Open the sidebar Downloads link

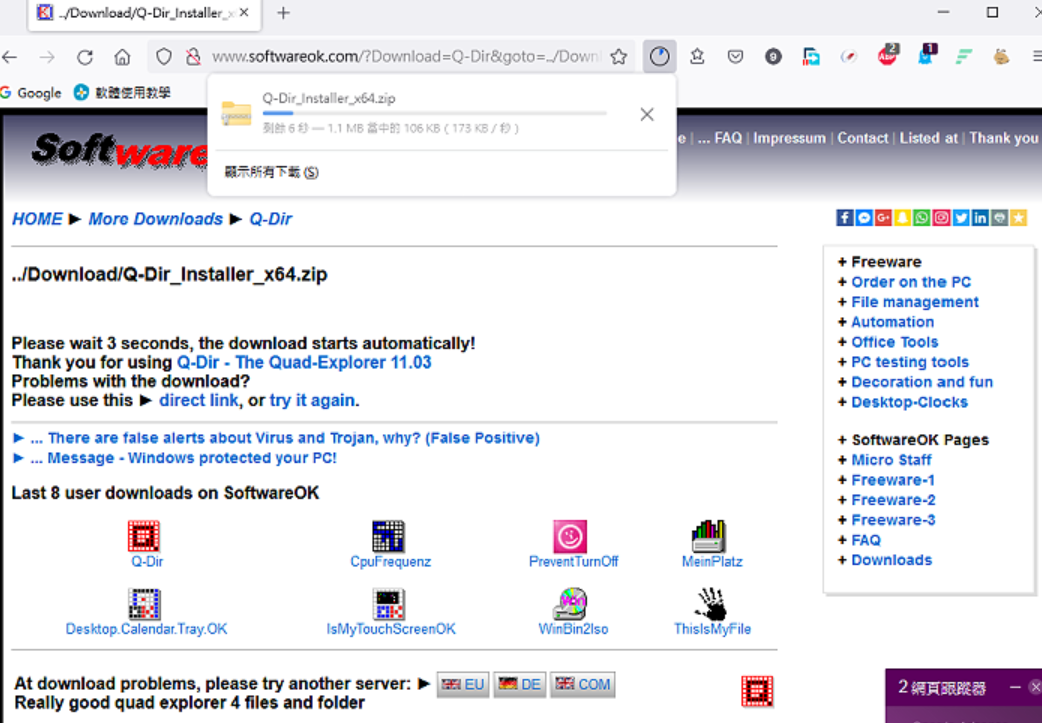pos(891,560)
